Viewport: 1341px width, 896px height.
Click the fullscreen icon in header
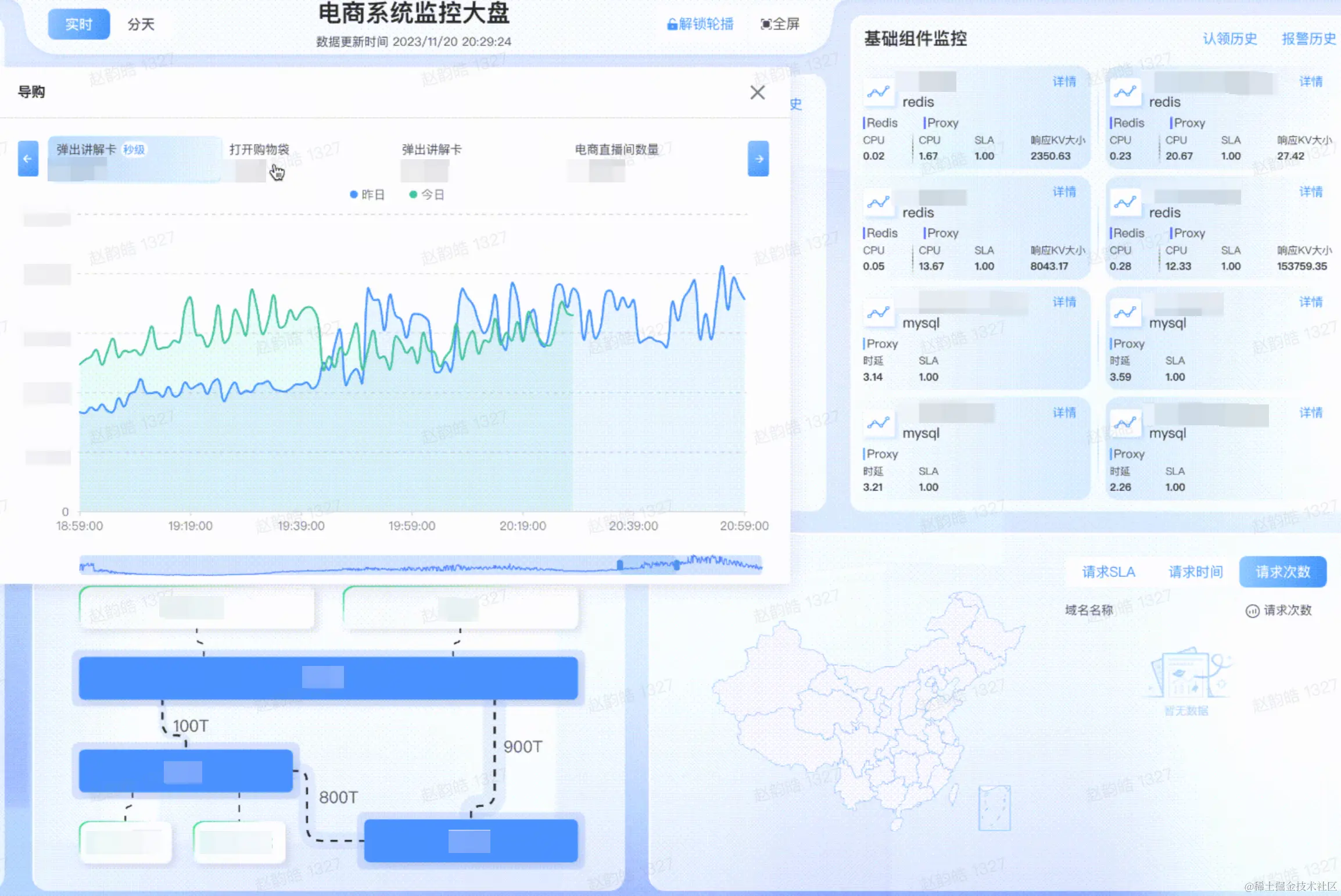[766, 24]
